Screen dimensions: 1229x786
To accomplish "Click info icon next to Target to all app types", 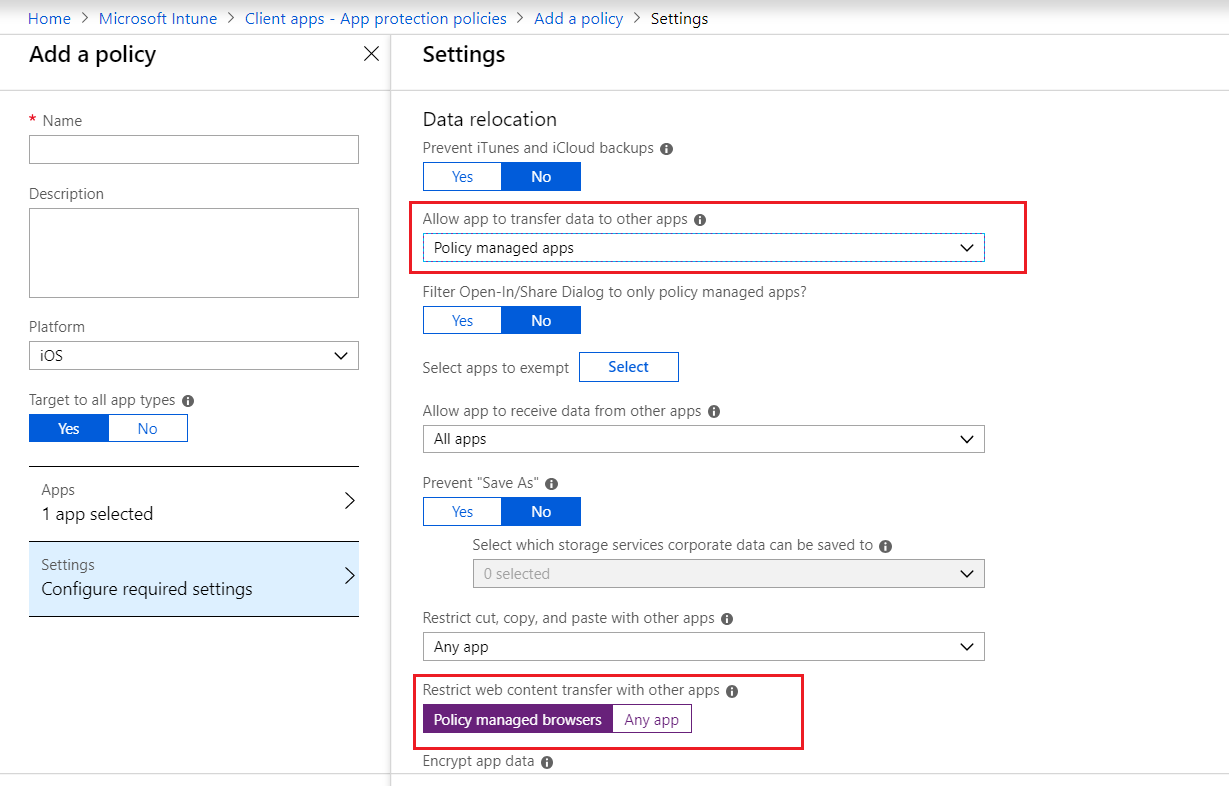I will tap(188, 401).
